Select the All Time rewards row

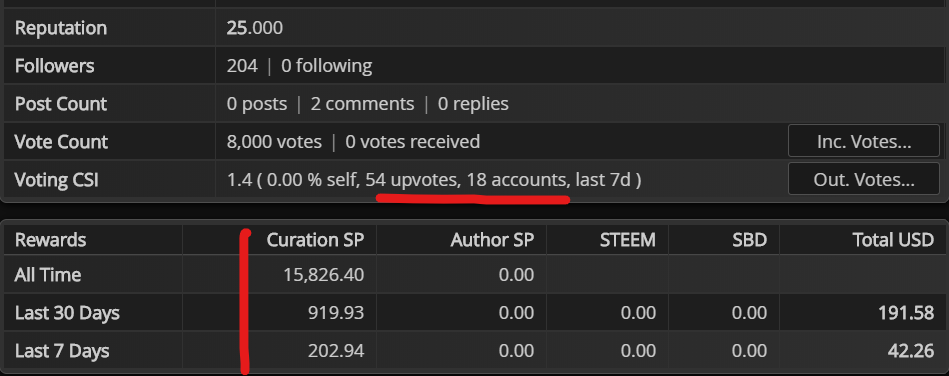tap(474, 275)
